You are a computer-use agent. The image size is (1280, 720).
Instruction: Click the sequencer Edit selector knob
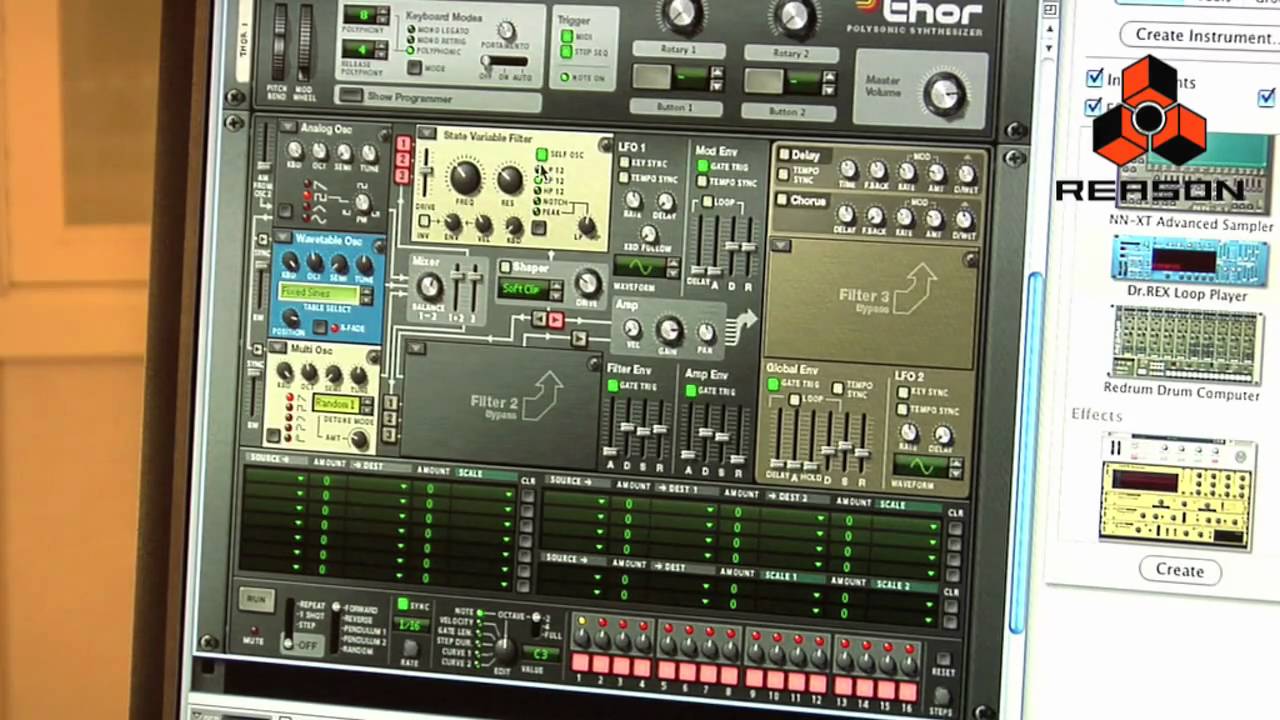(x=505, y=649)
